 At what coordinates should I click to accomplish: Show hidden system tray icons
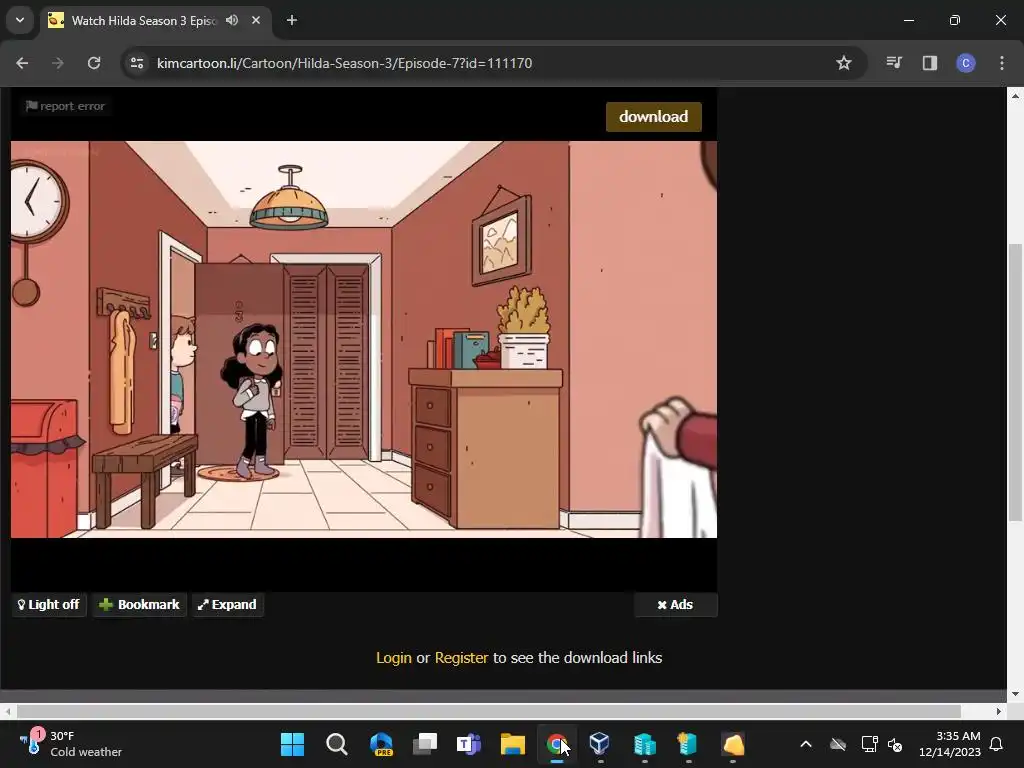806,744
